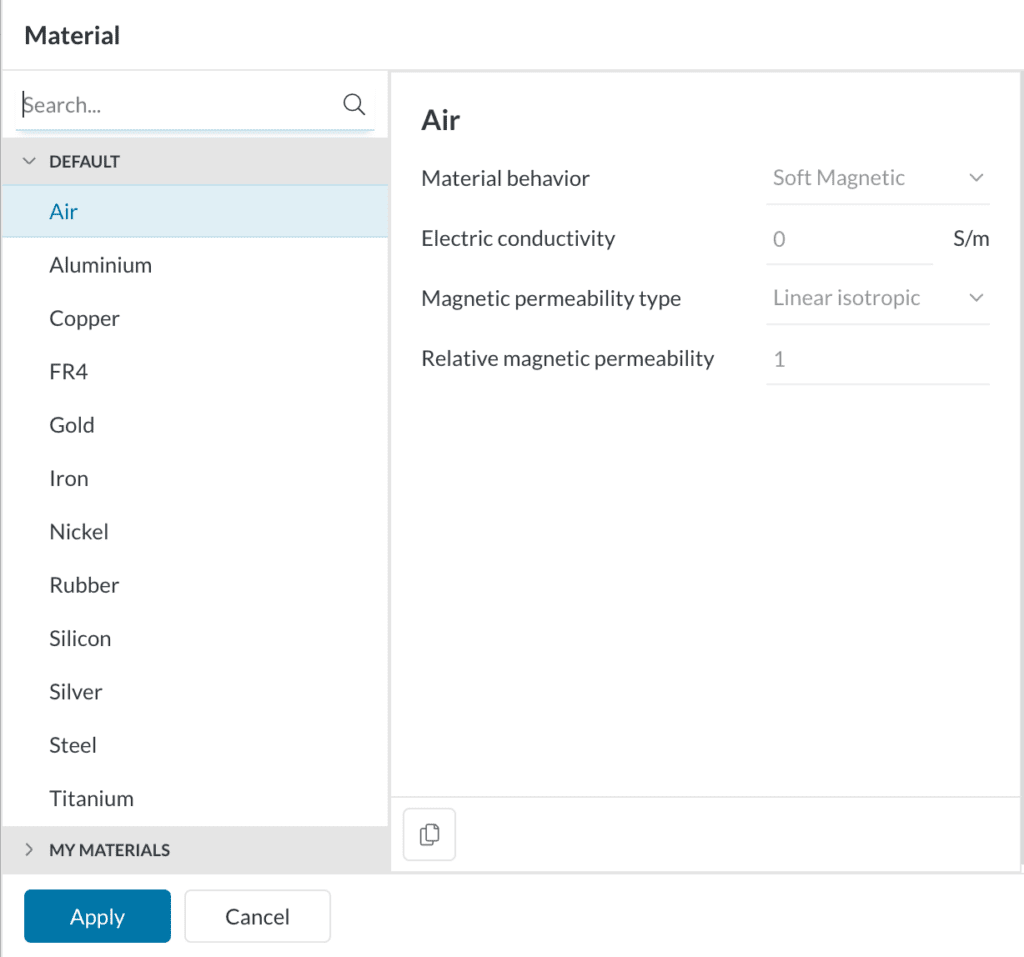The height and width of the screenshot is (957, 1024).
Task: Select Air in the material list
Action: tap(64, 212)
